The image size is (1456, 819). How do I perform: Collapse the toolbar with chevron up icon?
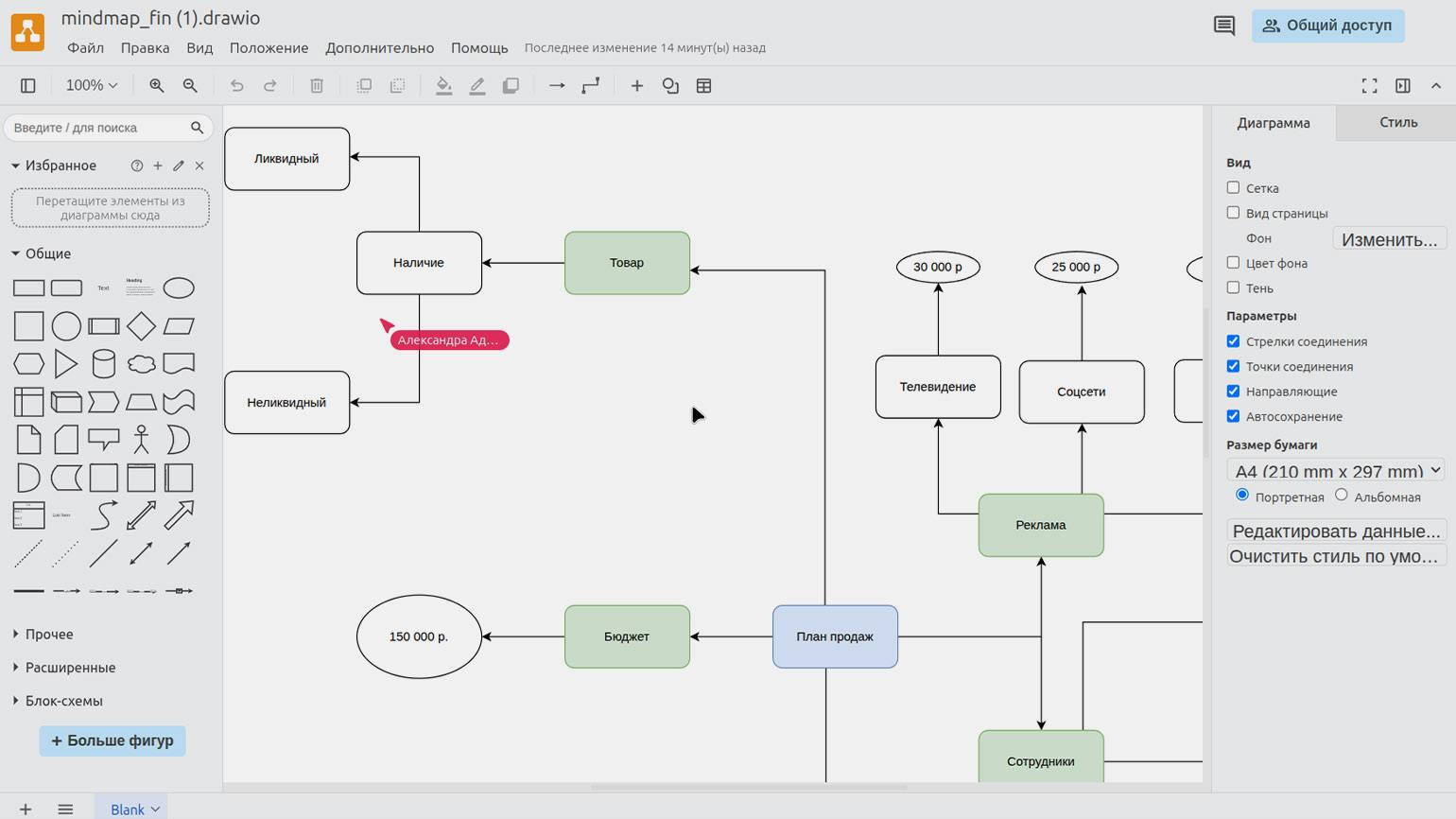pyautogui.click(x=1436, y=86)
